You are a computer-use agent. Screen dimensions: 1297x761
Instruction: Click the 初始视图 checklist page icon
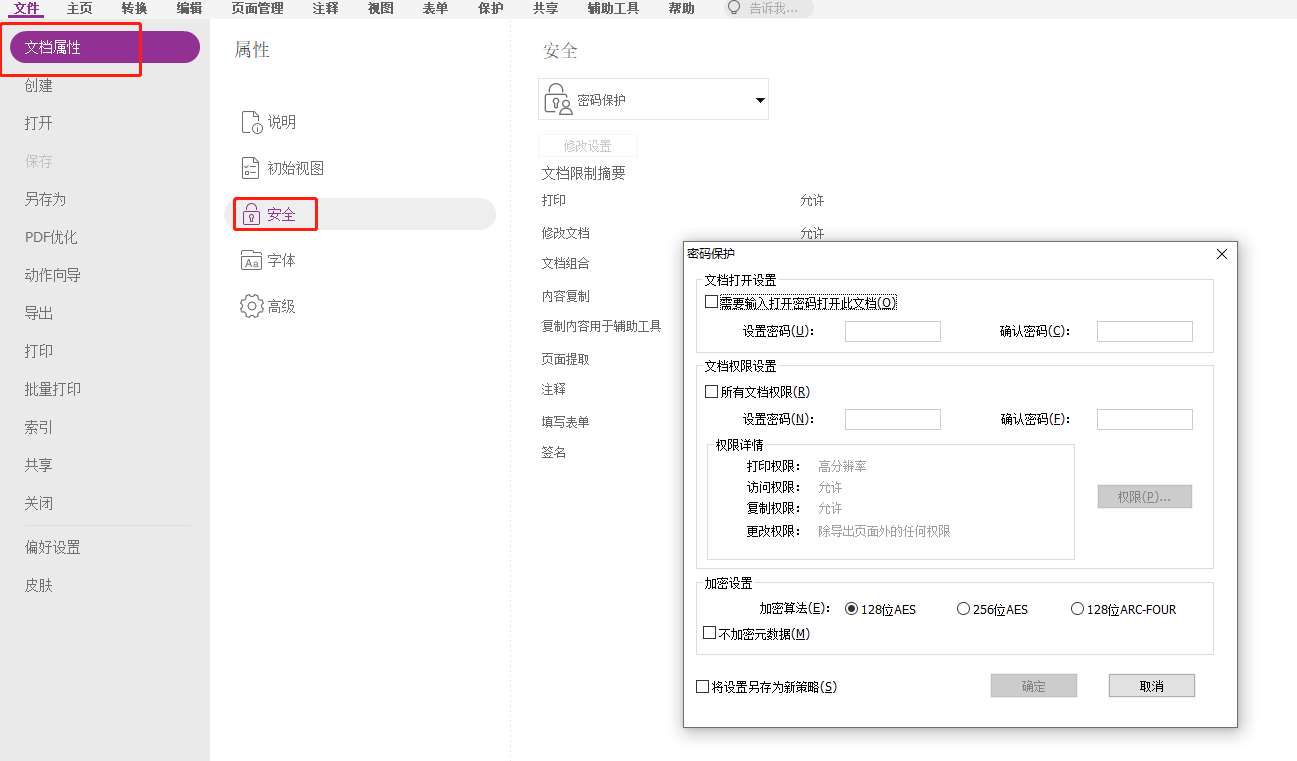coord(251,168)
